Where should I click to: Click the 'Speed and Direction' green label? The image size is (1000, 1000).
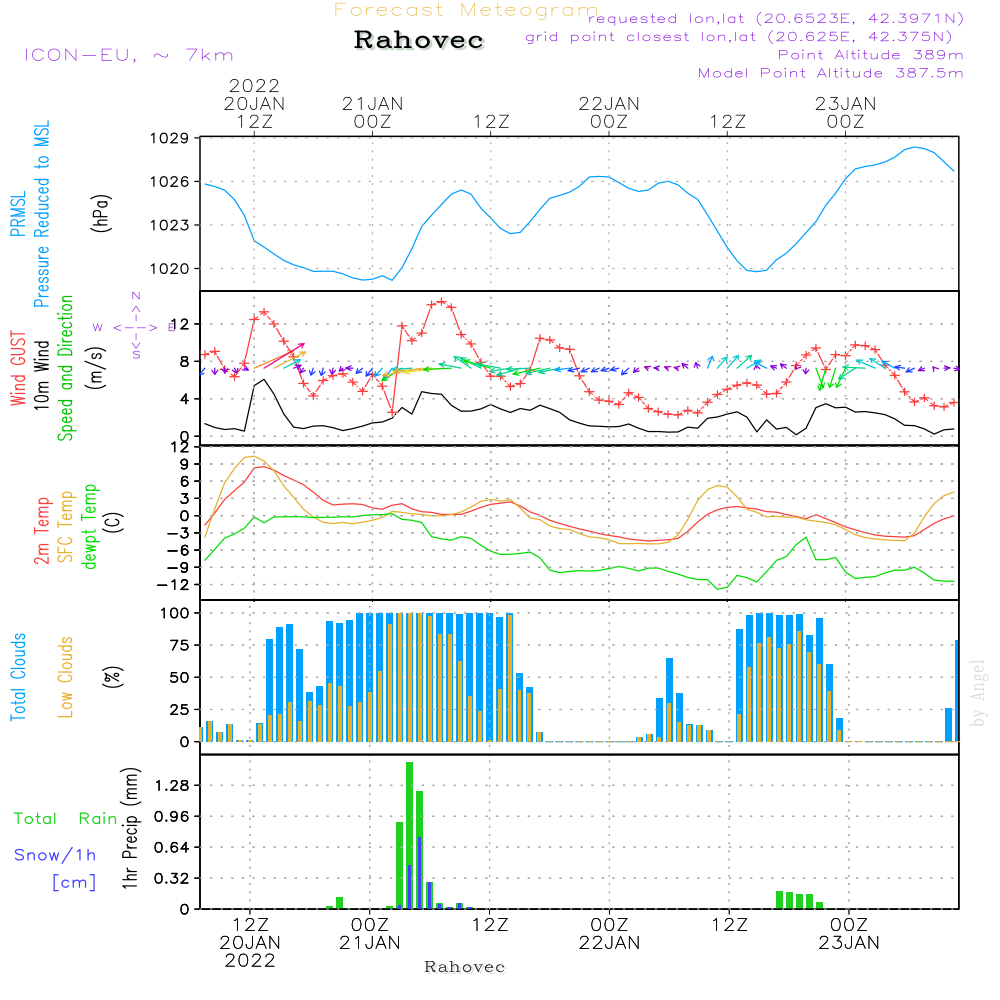pyautogui.click(x=65, y=368)
